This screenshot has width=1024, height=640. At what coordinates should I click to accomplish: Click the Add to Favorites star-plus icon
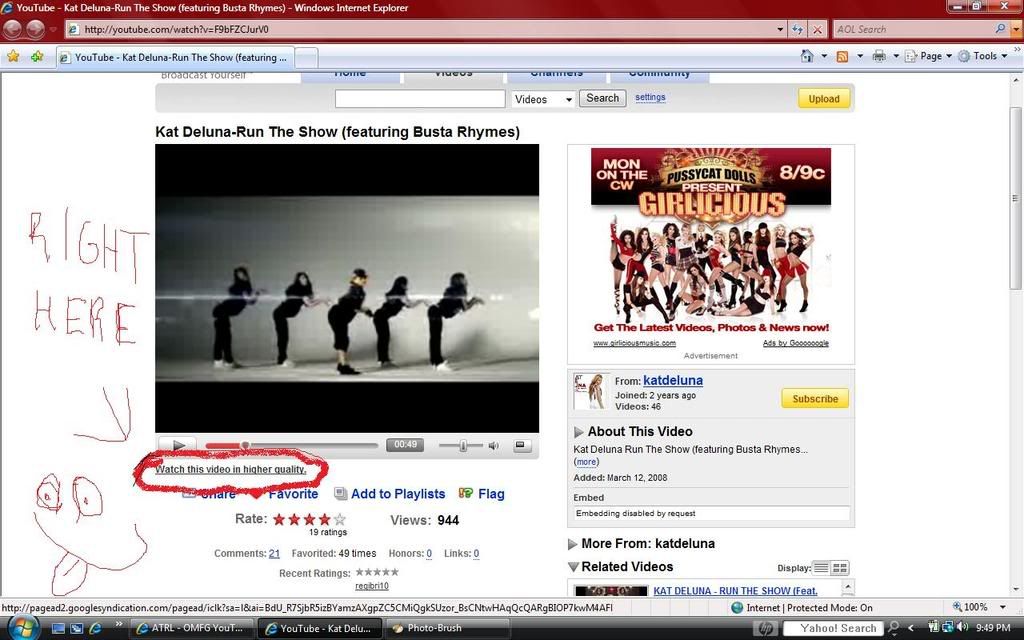tap(37, 56)
